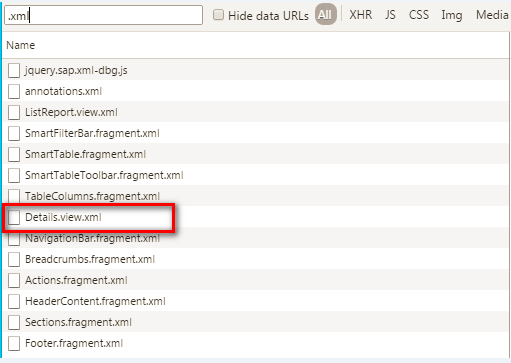The image size is (511, 363).
Task: Open the HeaderContent.fragment.xml request
Action: pyautogui.click(x=95, y=301)
